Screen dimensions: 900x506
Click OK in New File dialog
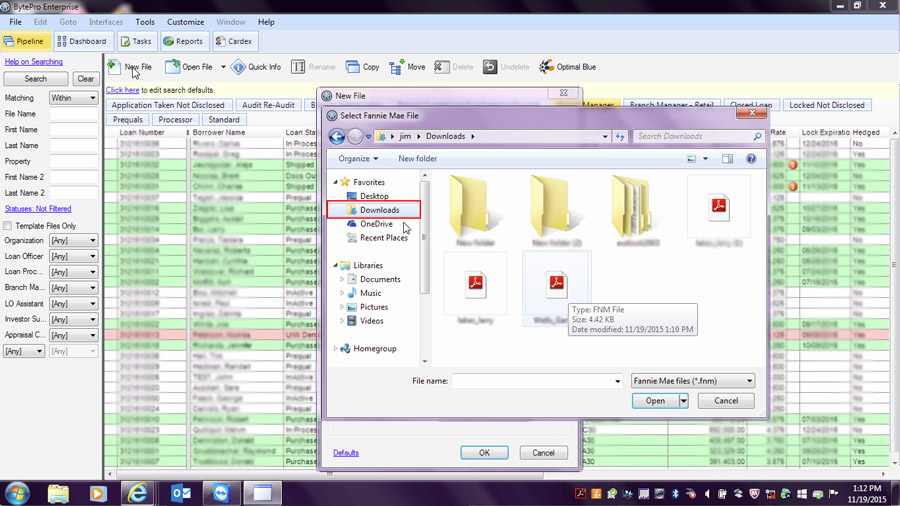pyautogui.click(x=484, y=453)
